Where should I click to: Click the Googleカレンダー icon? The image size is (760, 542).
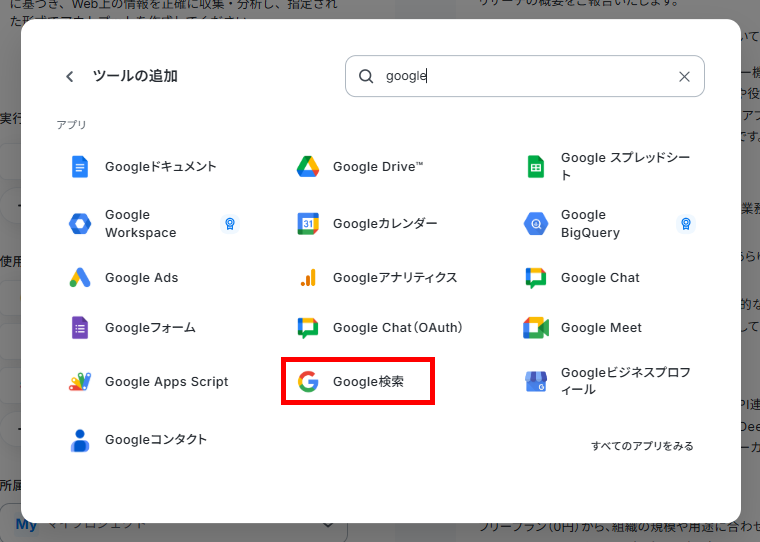308,224
